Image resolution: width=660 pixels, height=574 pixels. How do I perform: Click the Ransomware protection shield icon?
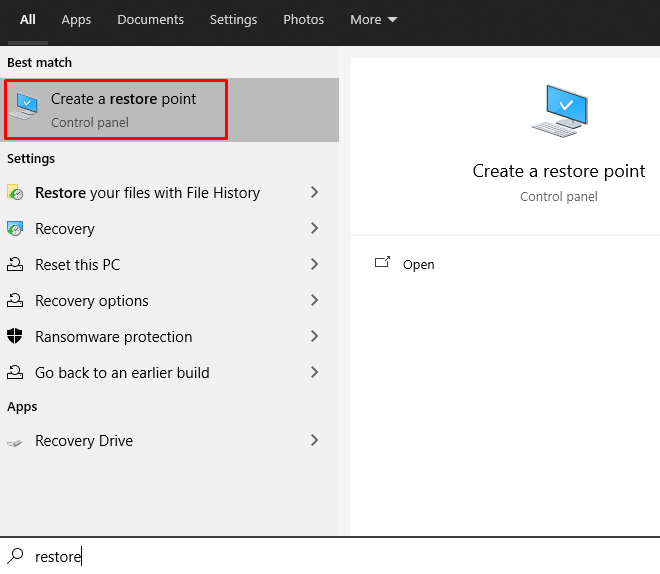[x=15, y=337]
